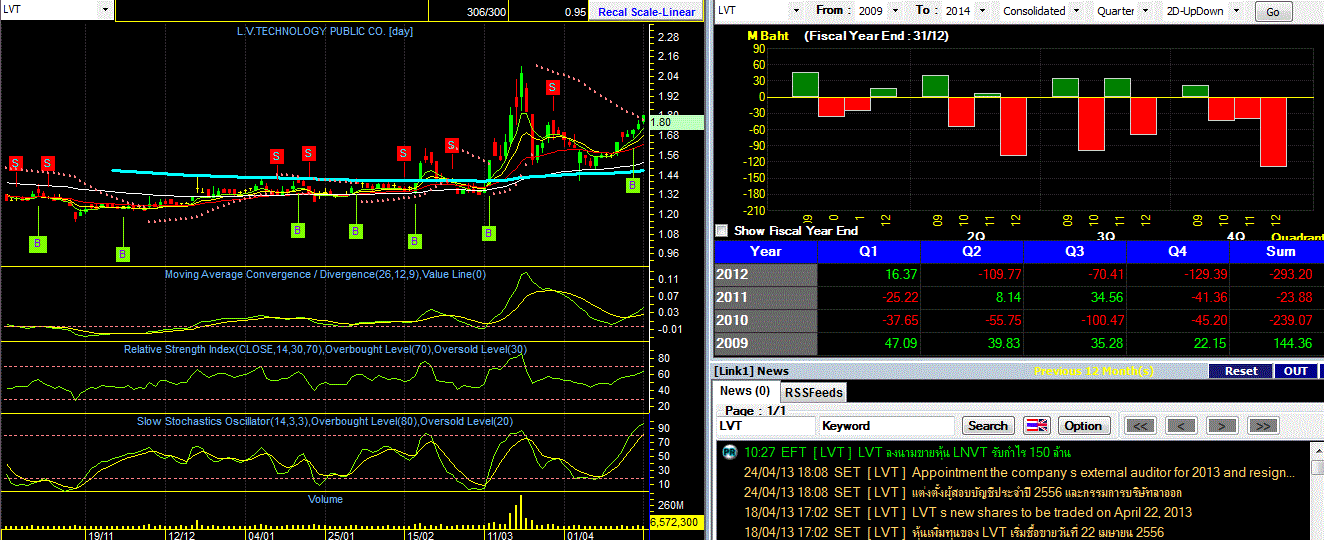Tick the Show Fiscal Year End checkbox
1324x540 pixels.
[722, 230]
